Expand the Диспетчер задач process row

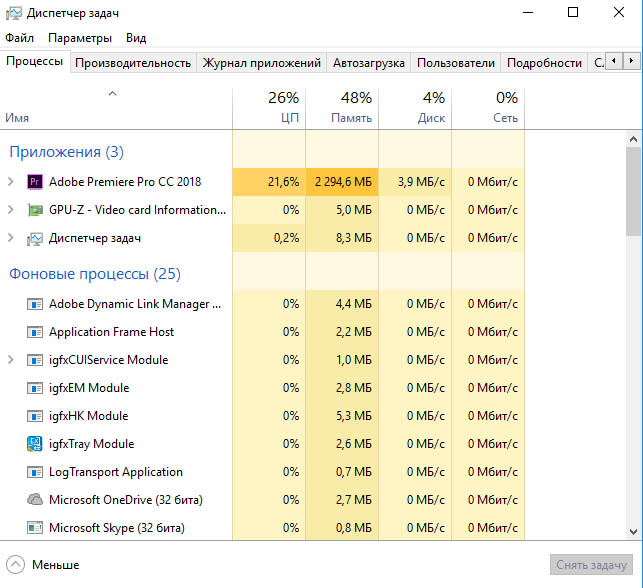[x=11, y=238]
